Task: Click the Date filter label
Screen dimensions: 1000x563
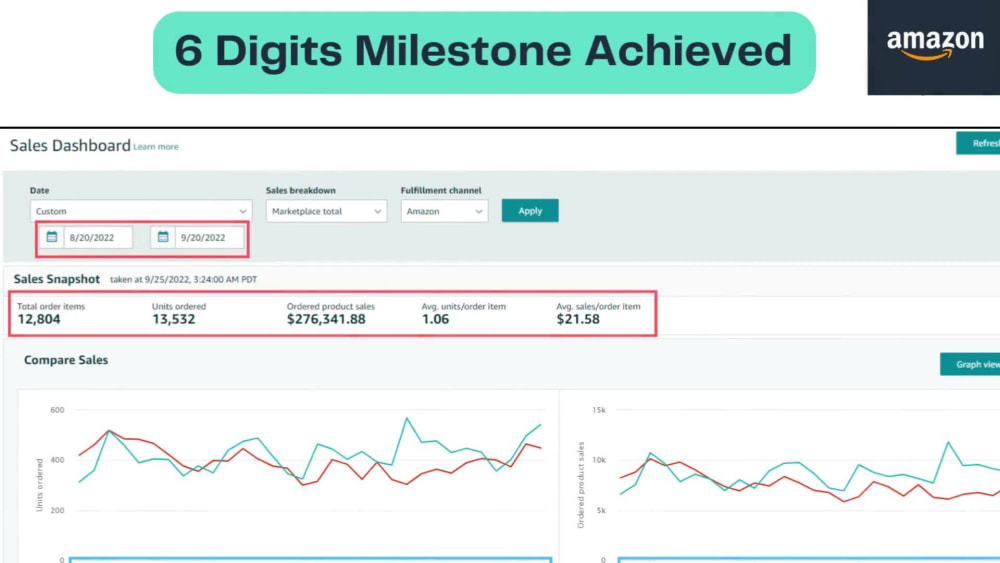Action: (x=40, y=190)
